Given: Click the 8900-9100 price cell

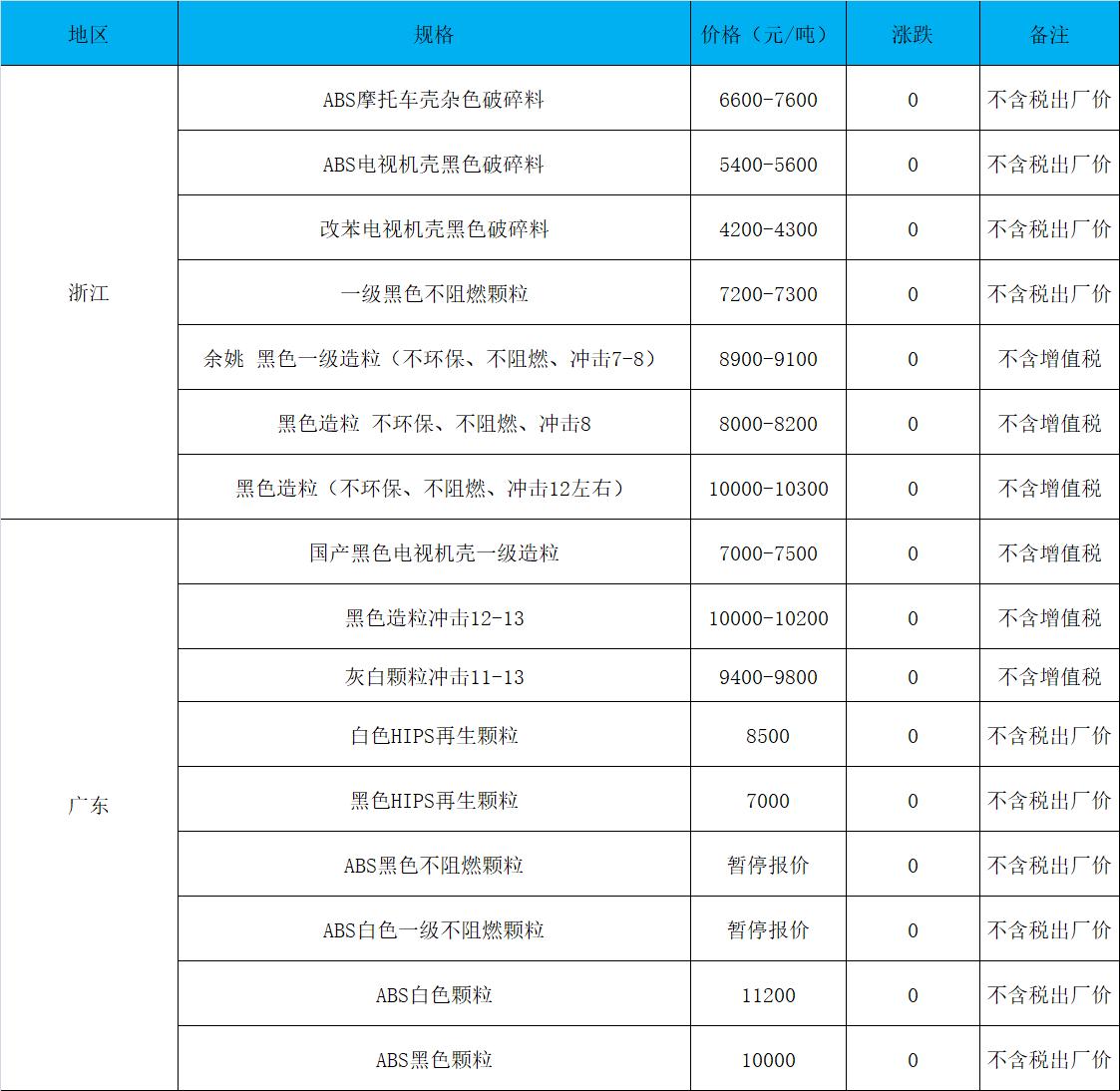Looking at the screenshot, I should point(767,359).
